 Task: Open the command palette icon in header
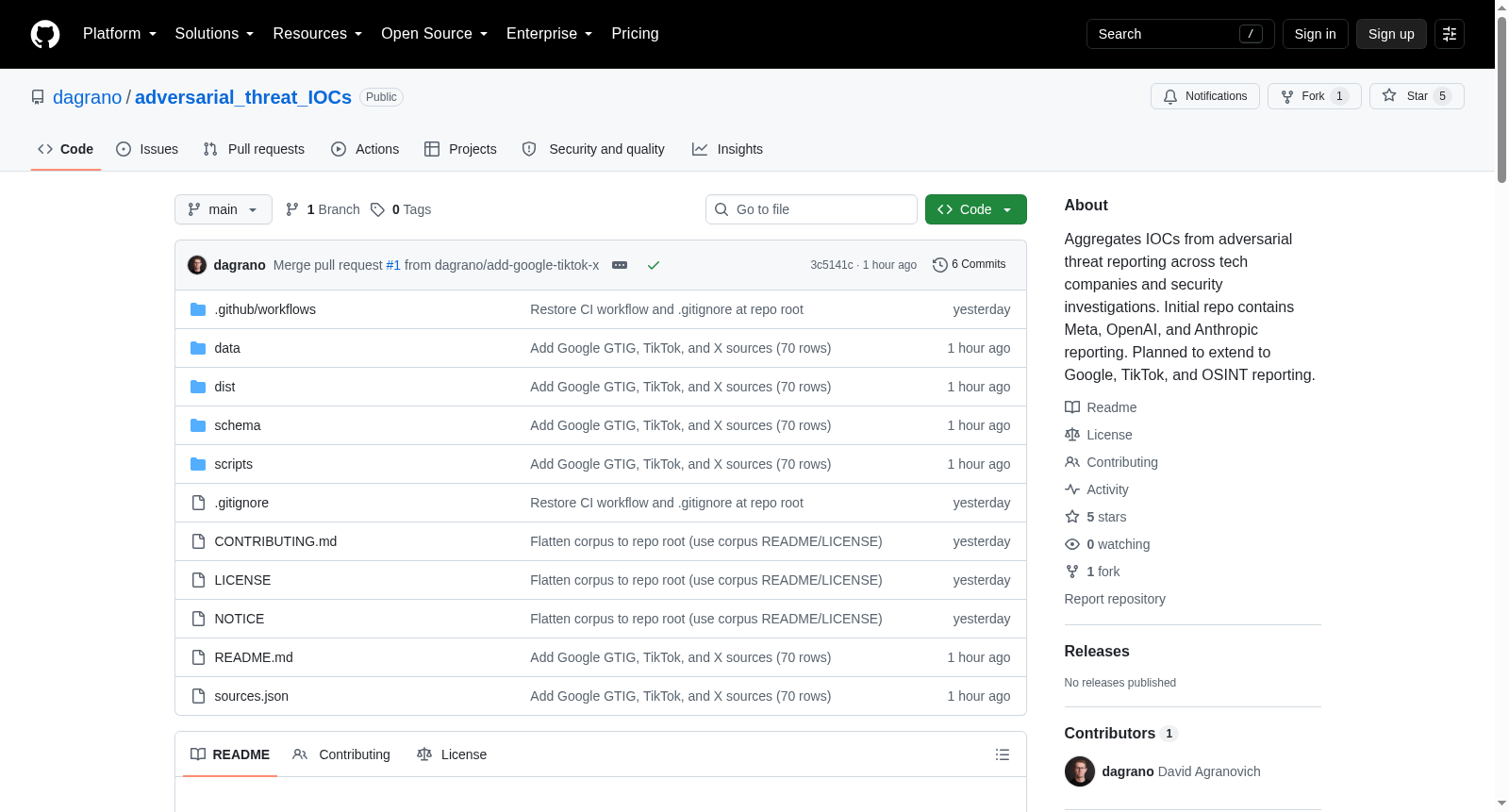tap(1450, 34)
